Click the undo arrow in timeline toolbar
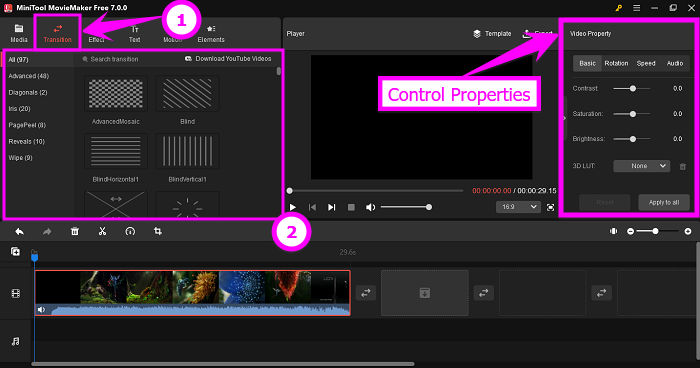700x368 pixels. click(20, 231)
